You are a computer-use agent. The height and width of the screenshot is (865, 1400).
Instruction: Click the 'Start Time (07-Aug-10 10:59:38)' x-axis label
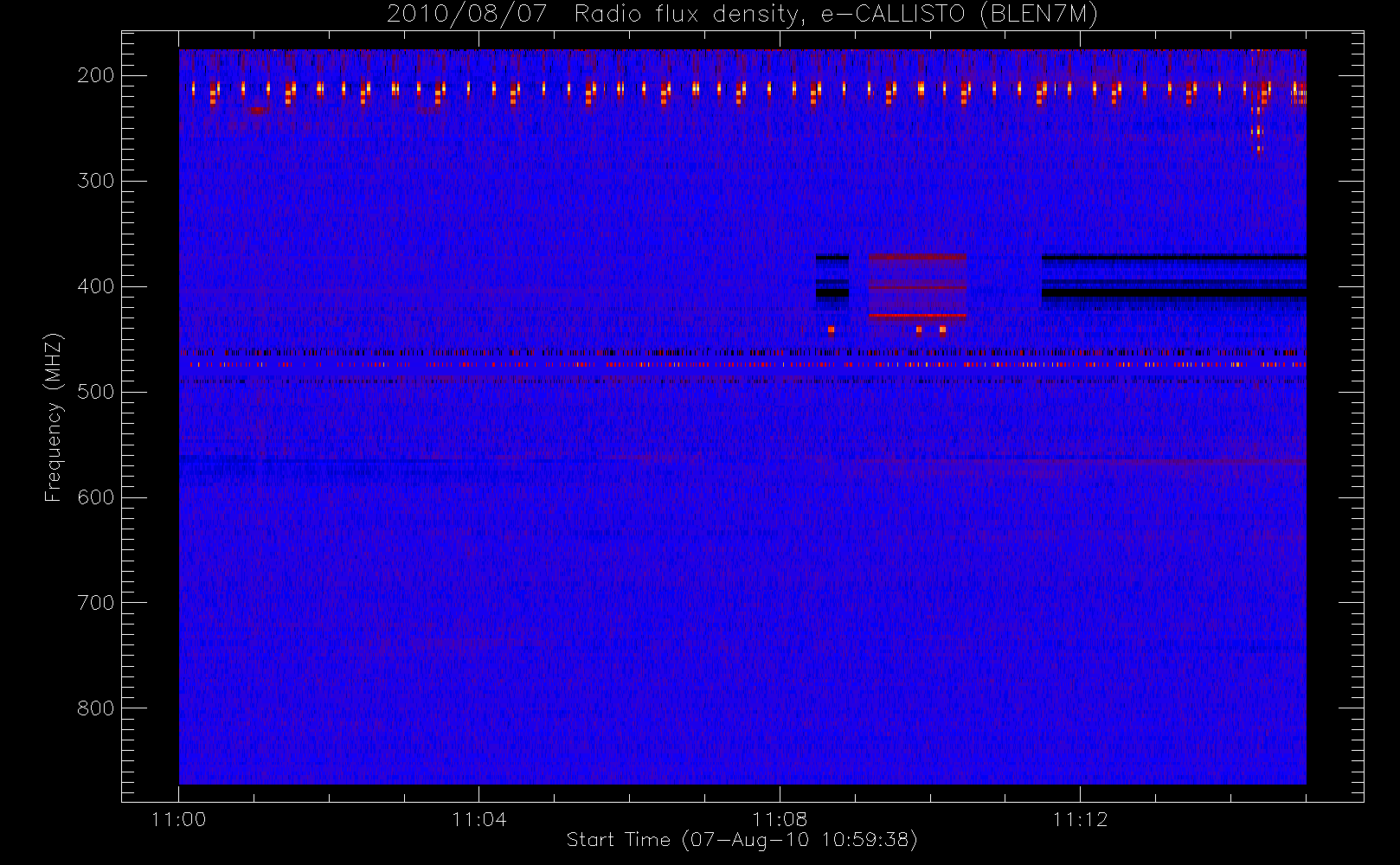pyautogui.click(x=742, y=840)
